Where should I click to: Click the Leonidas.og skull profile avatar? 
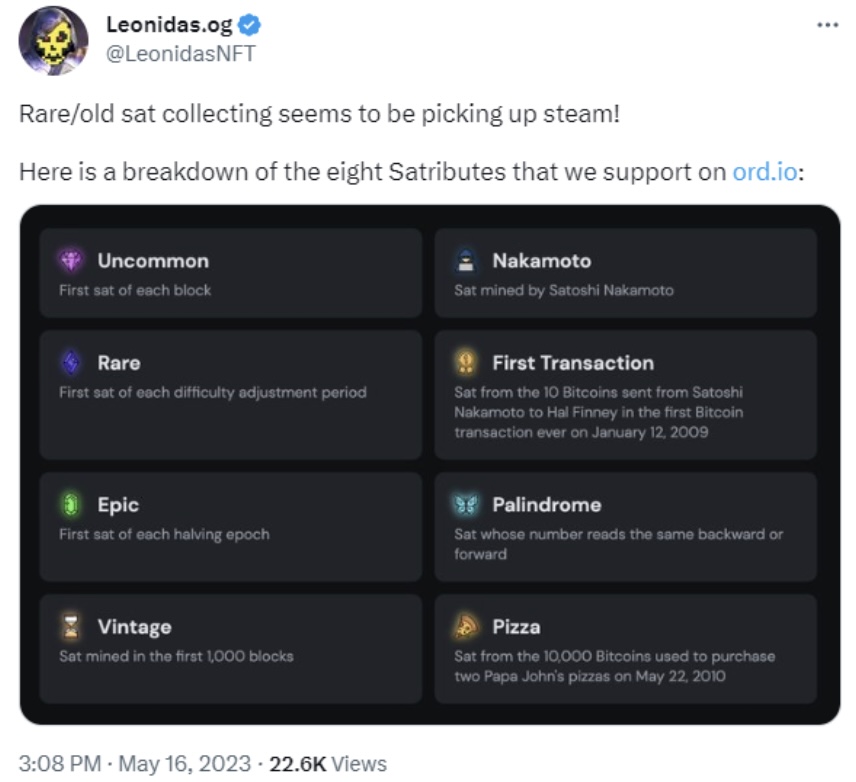[x=54, y=40]
